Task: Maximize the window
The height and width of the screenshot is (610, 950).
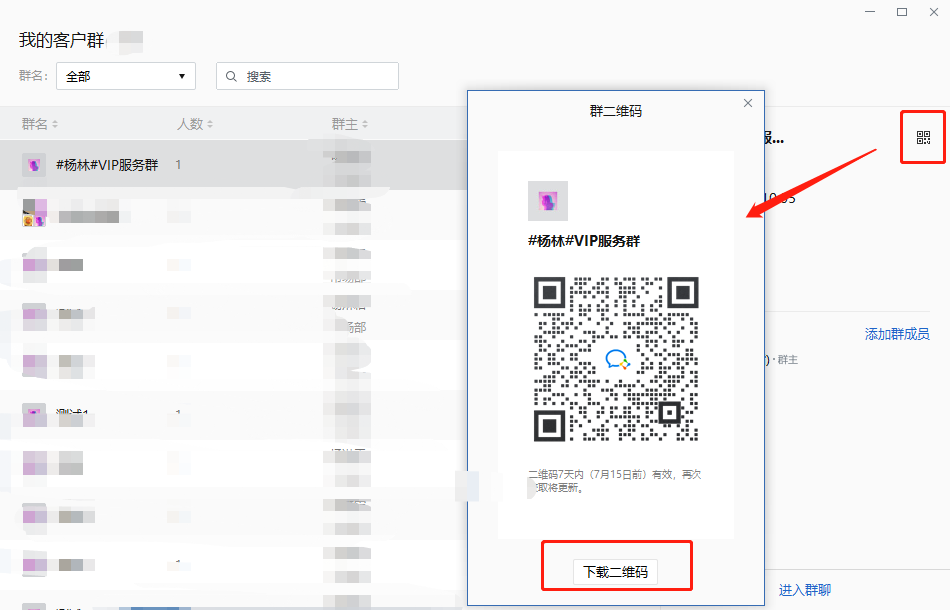Action: click(902, 12)
